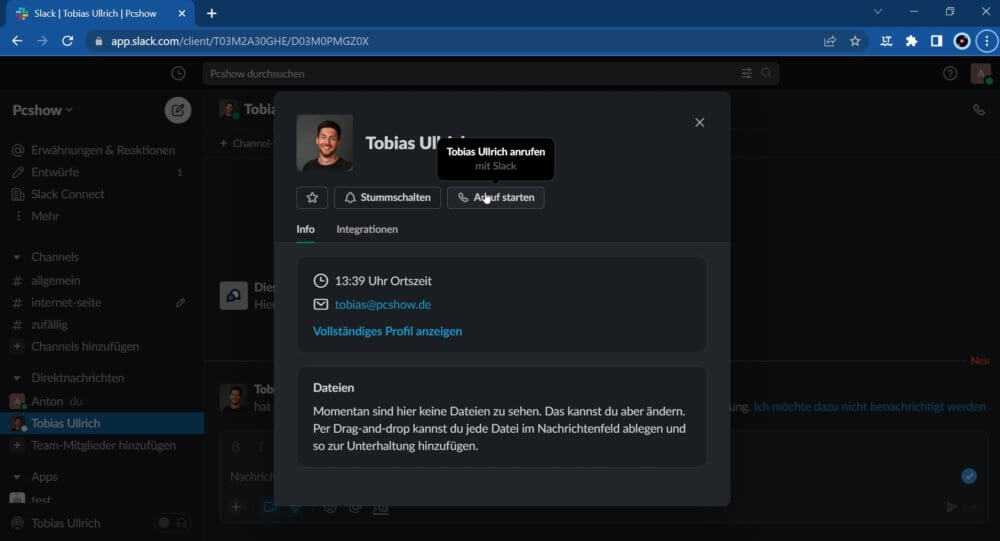The image size is (1000, 541).
Task: Click the search magnifier icon
Action: click(766, 73)
